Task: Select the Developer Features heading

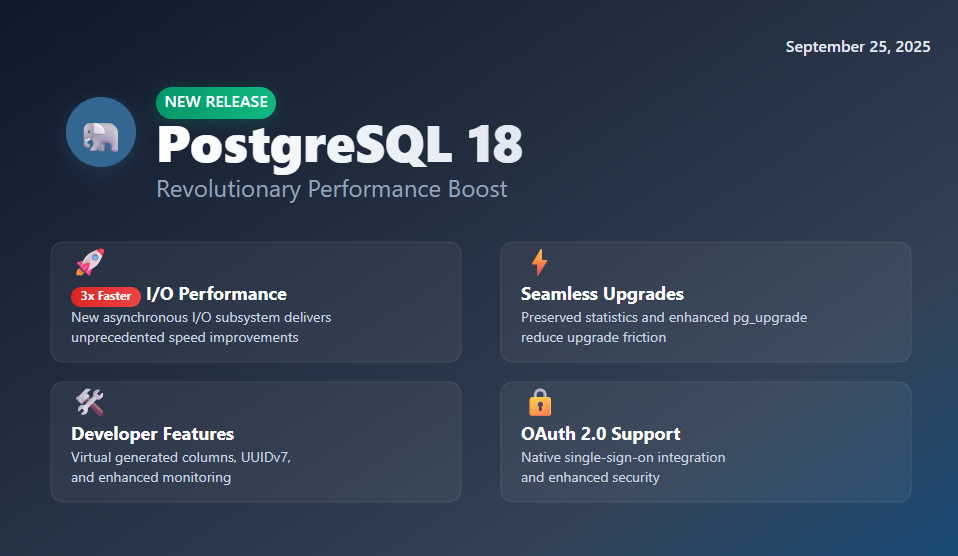Action: coord(153,434)
